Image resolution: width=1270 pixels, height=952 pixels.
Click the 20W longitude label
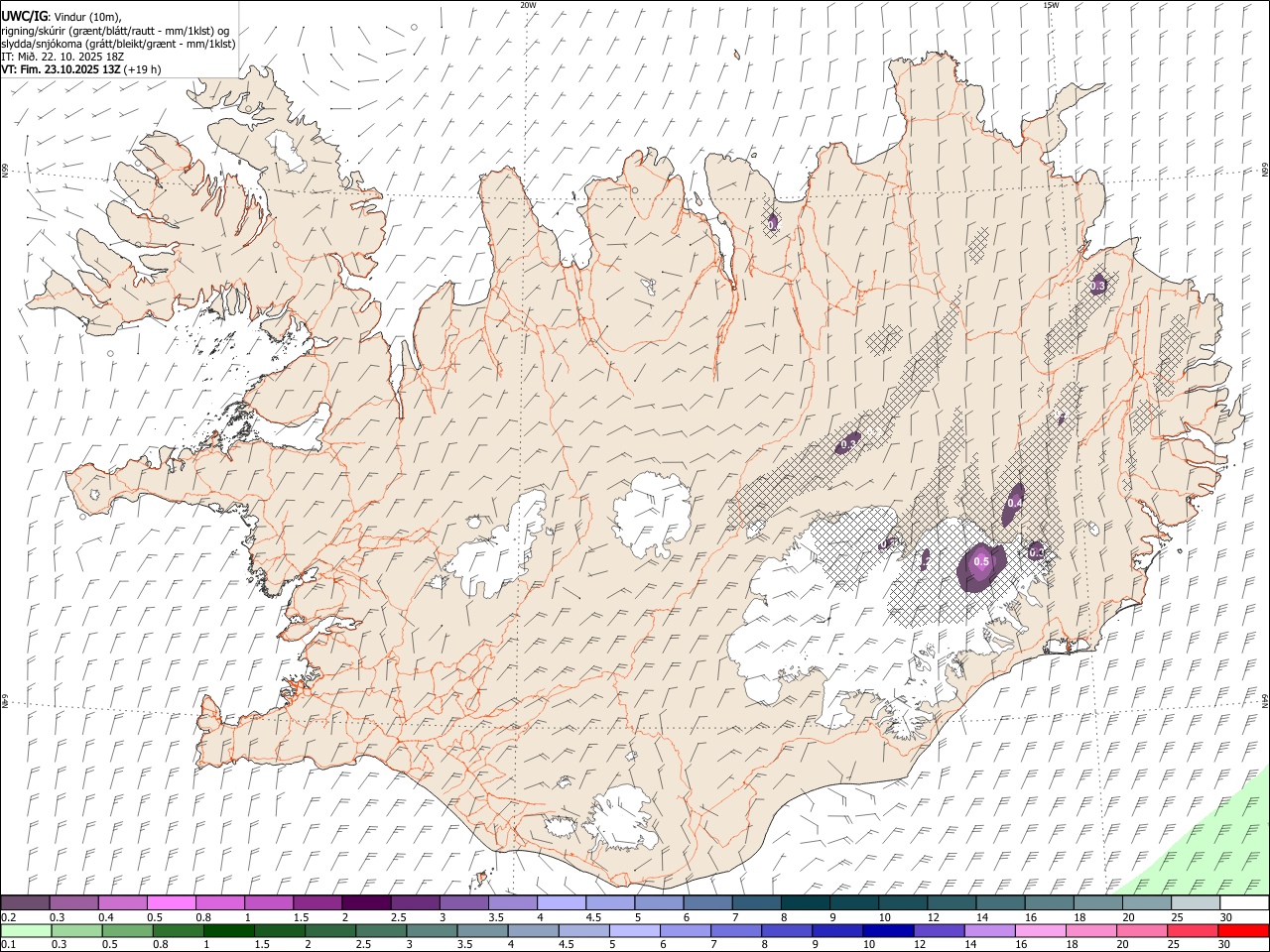528,5
